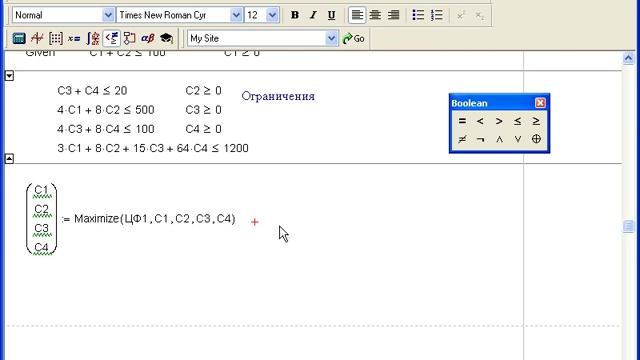Image resolution: width=640 pixels, height=360 pixels.
Task: Apply superscript formatting
Action: 461,15
